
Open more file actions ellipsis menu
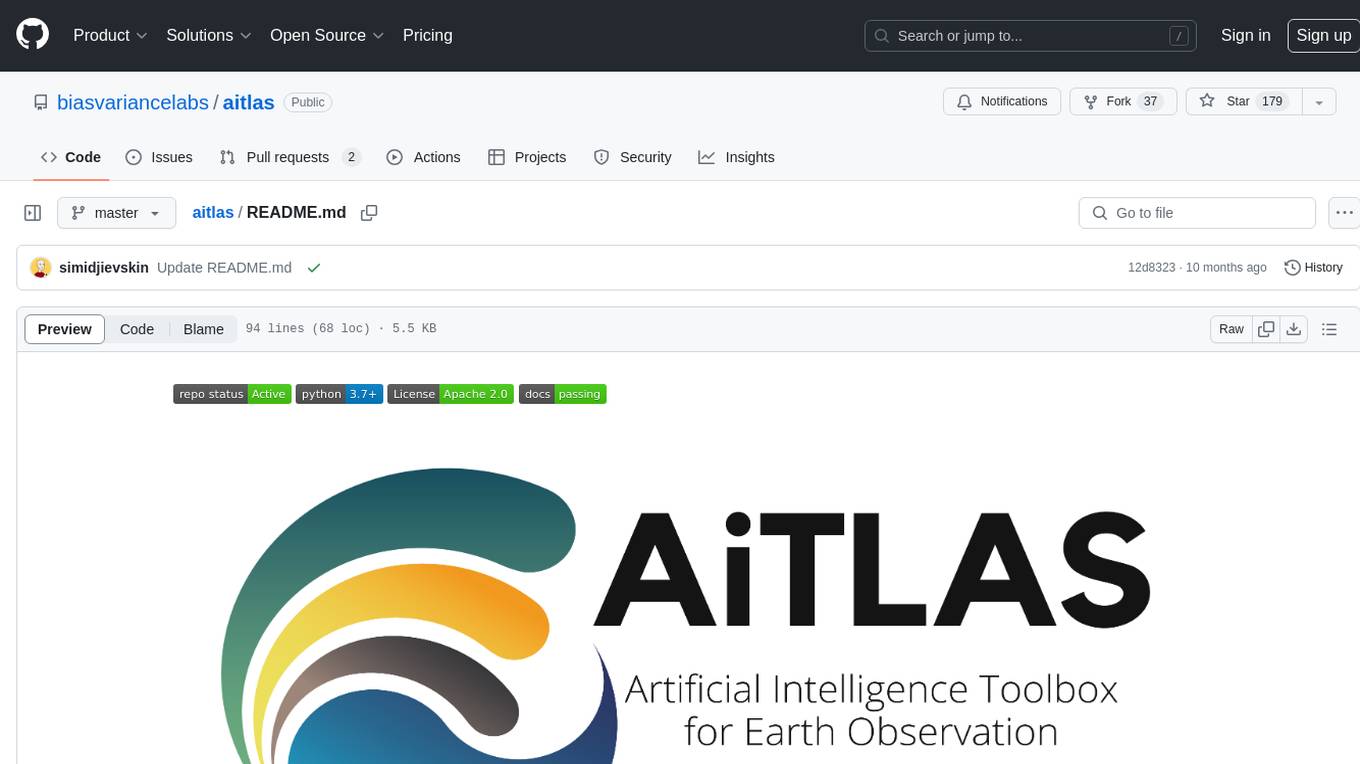tap(1344, 213)
